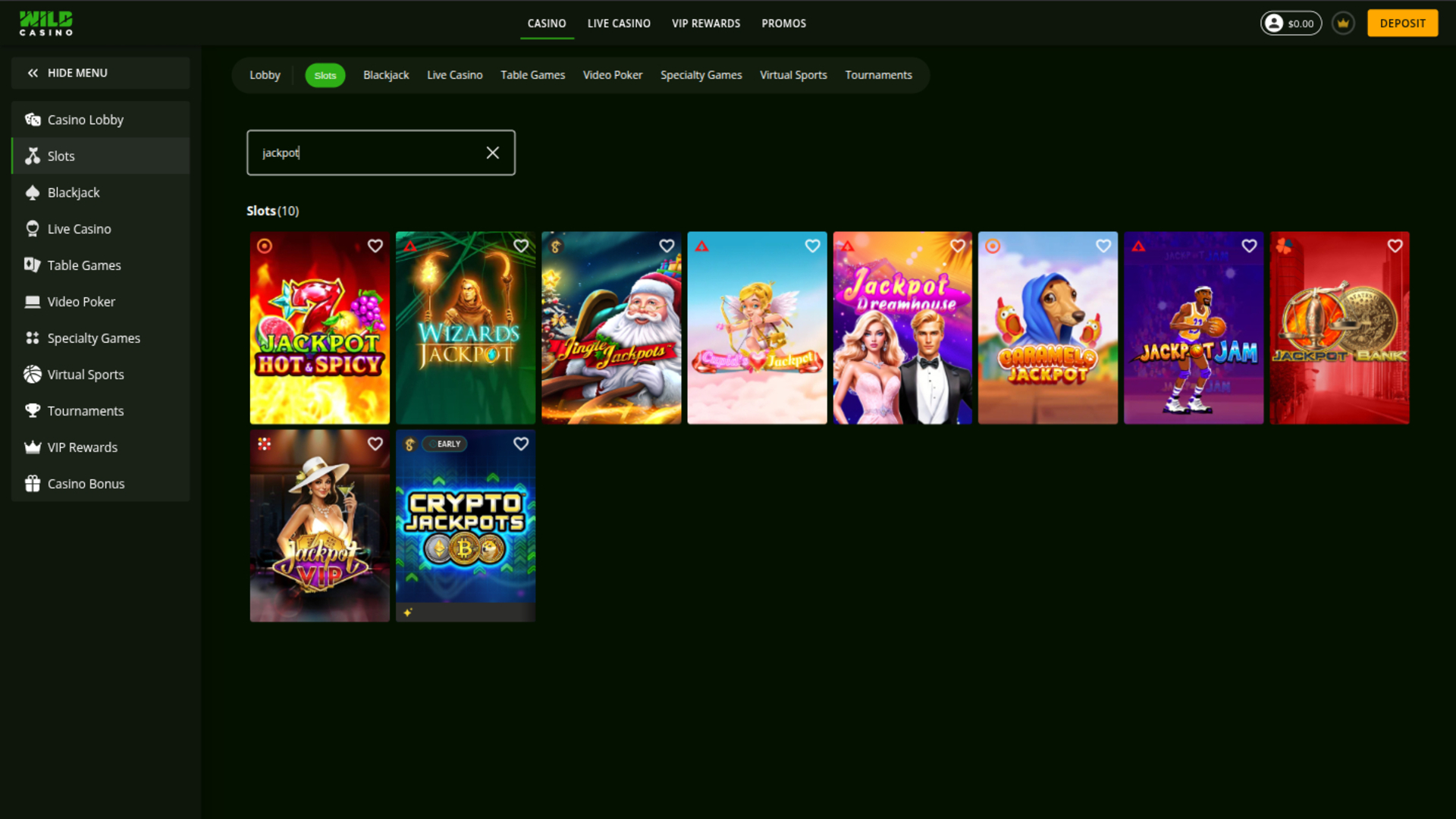Click the Wild Casino logo
This screenshot has height=819, width=1456.
pyautogui.click(x=45, y=23)
